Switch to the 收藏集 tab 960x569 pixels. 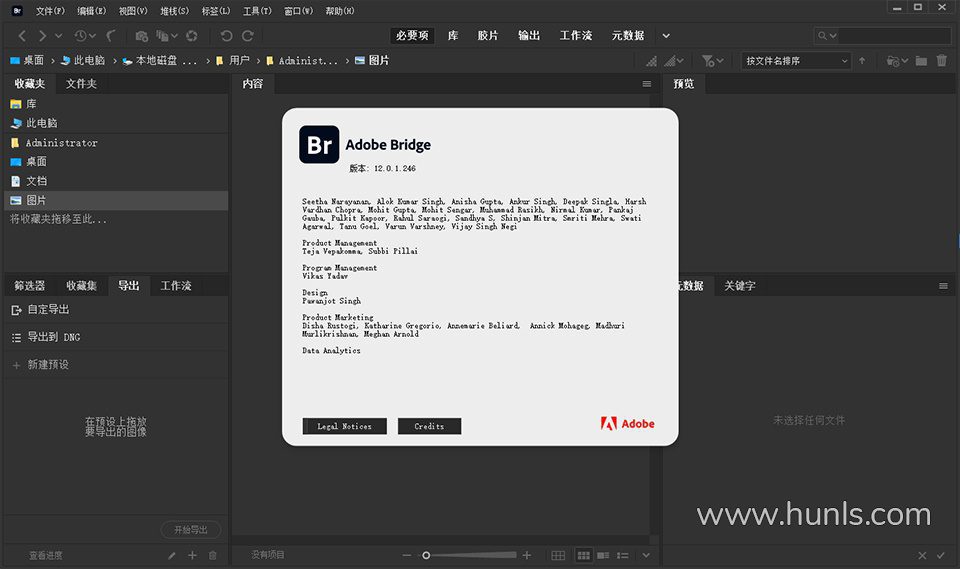(x=81, y=285)
